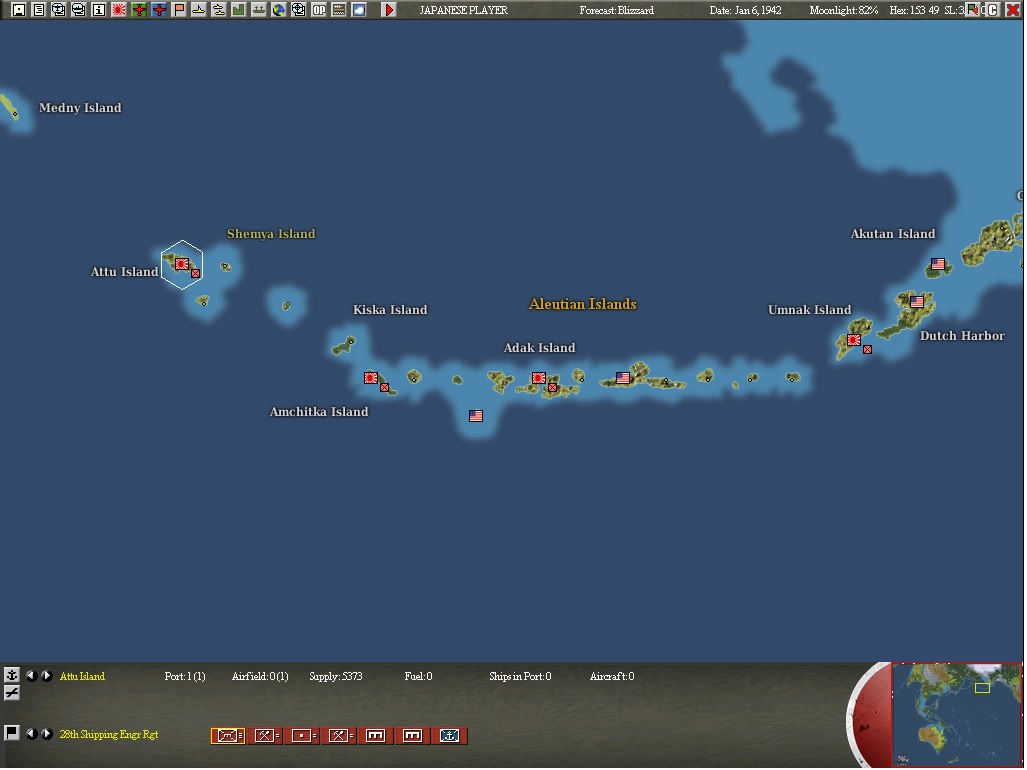Click the "C" button in top bar
The image size is (1027, 770).
pos(993,10)
